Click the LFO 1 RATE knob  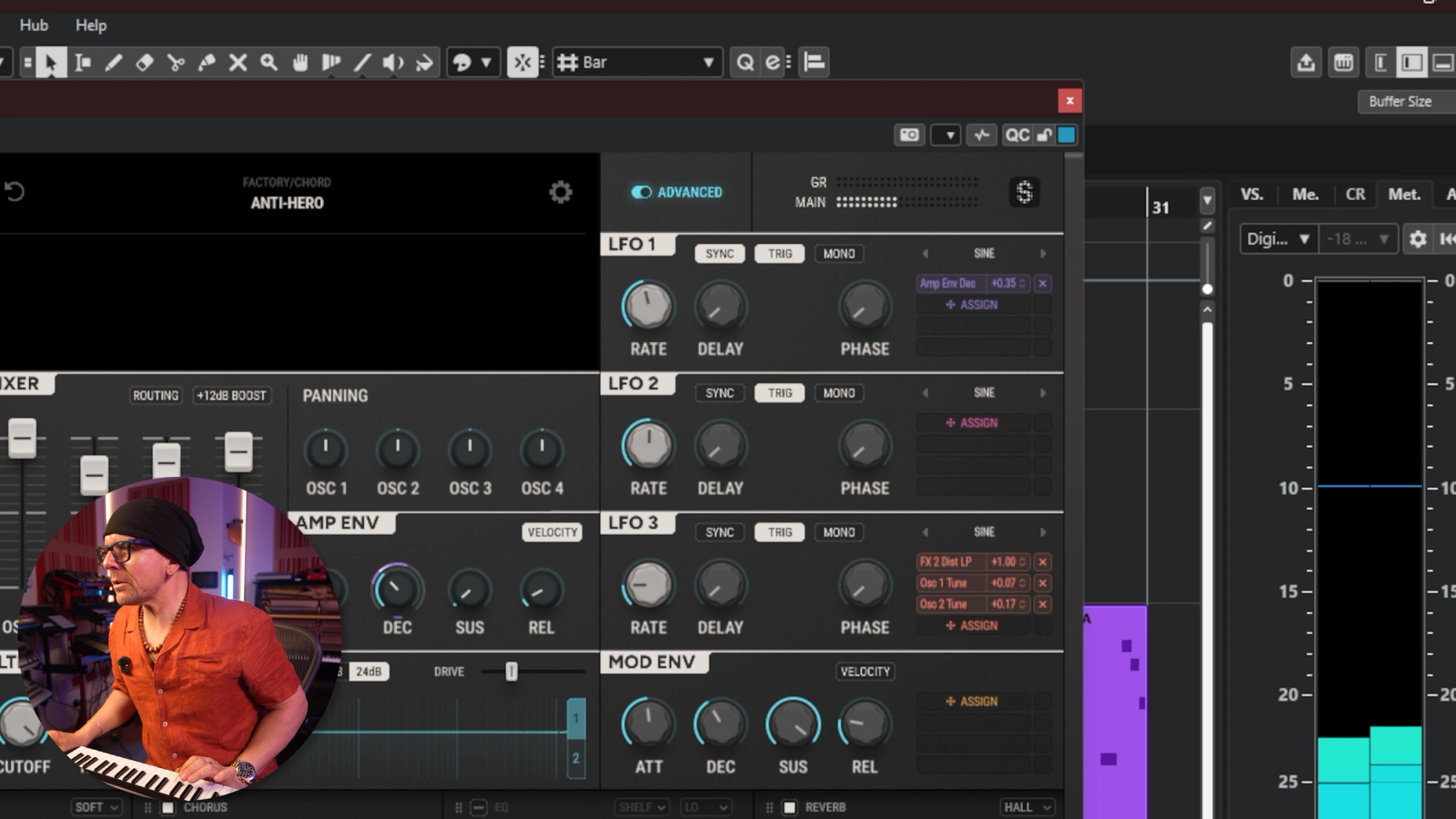[x=648, y=306]
